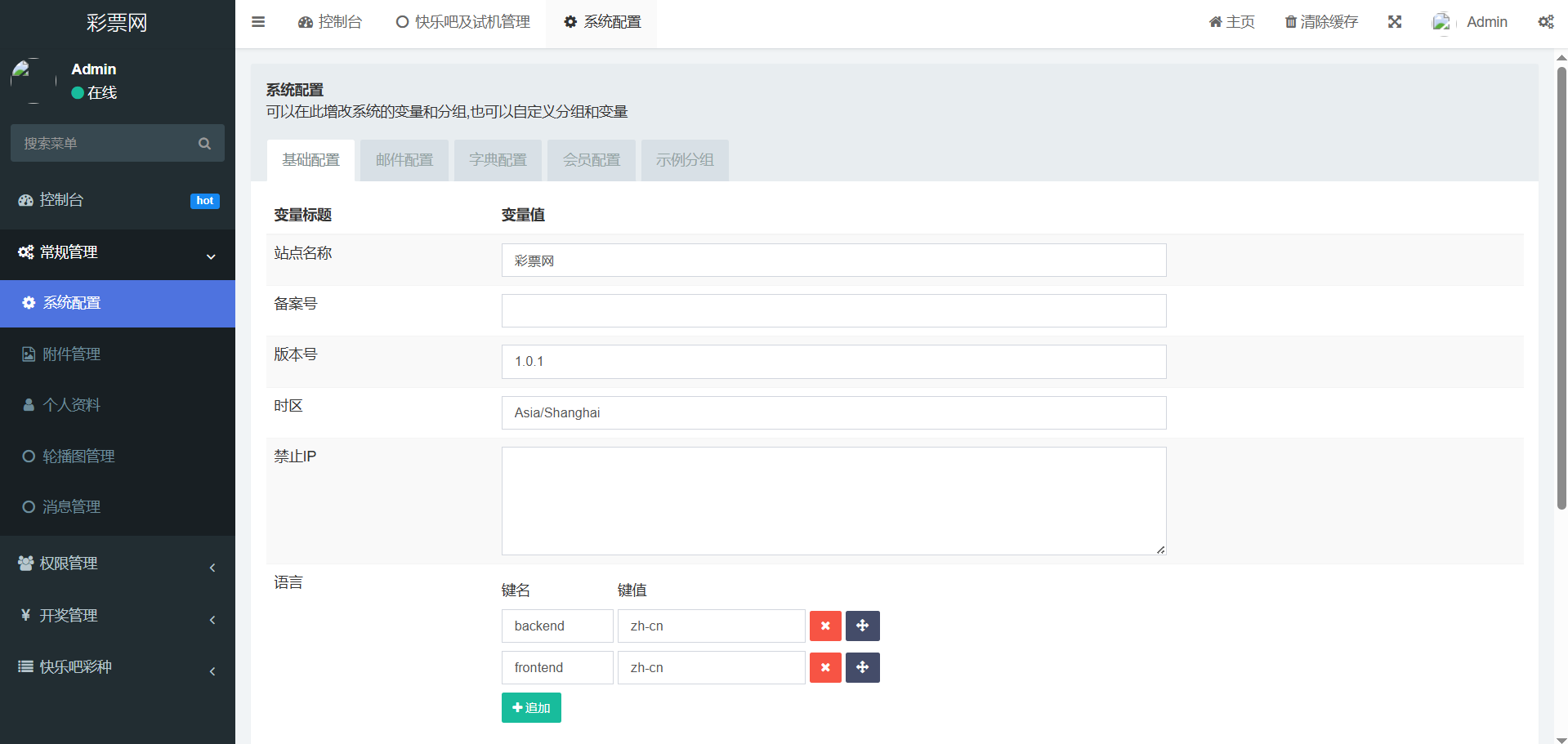This screenshot has width=1568, height=744.
Task: Switch to the 邮件配置 tab
Action: coord(404,160)
